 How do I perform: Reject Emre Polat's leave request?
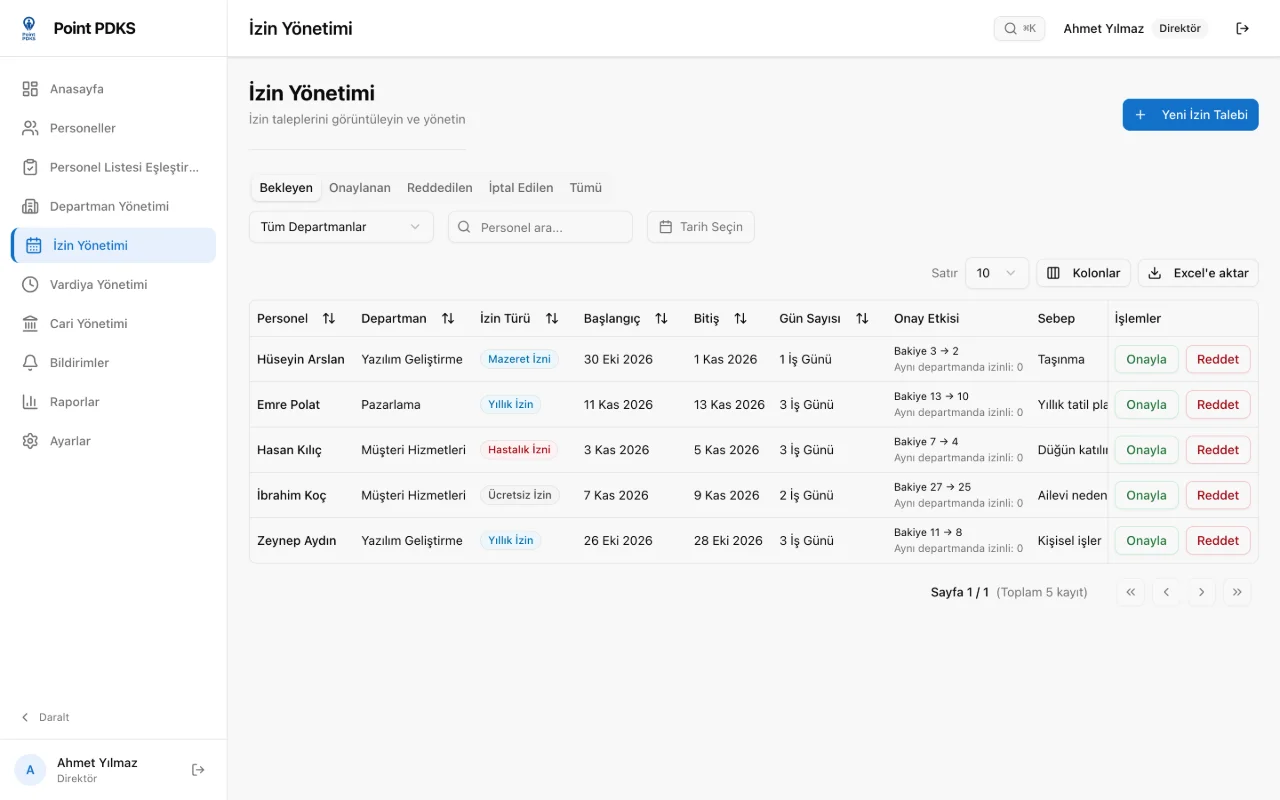pyautogui.click(x=1218, y=405)
